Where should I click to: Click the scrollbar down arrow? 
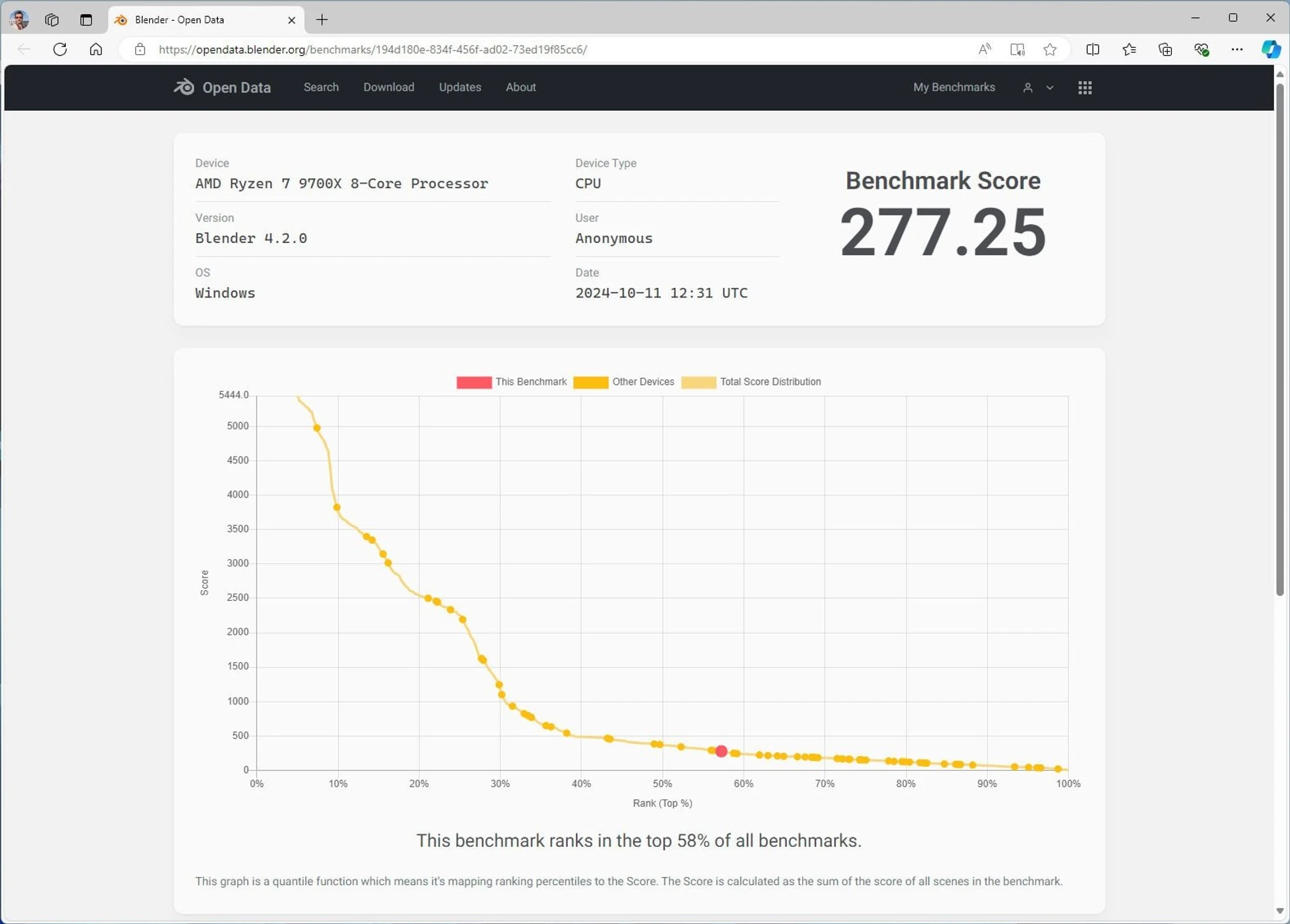coord(1280,911)
